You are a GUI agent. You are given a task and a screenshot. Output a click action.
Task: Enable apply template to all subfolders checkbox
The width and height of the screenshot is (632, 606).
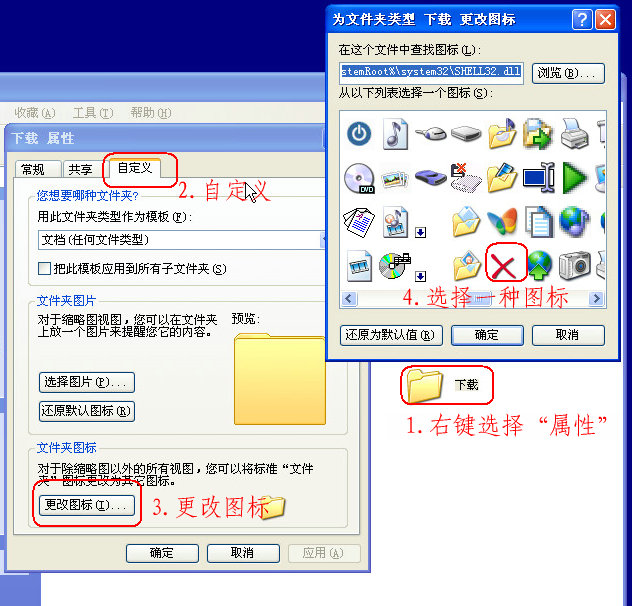(44, 269)
